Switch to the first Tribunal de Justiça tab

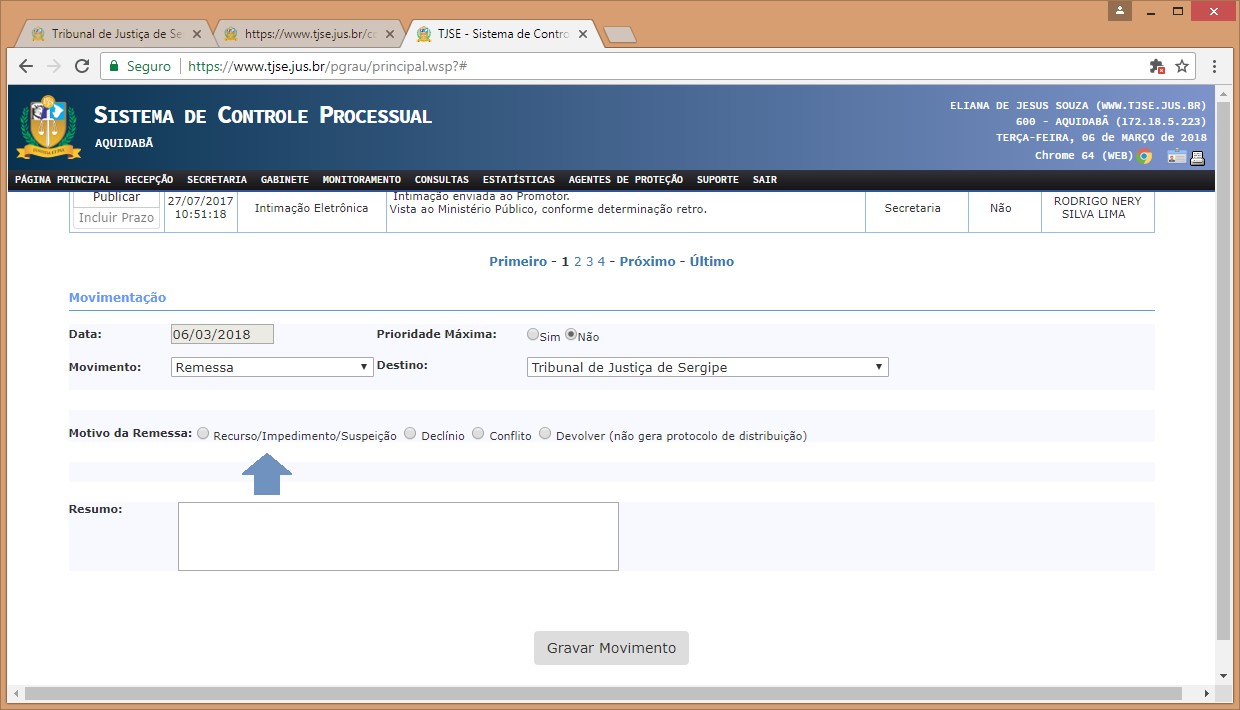[x=109, y=33]
